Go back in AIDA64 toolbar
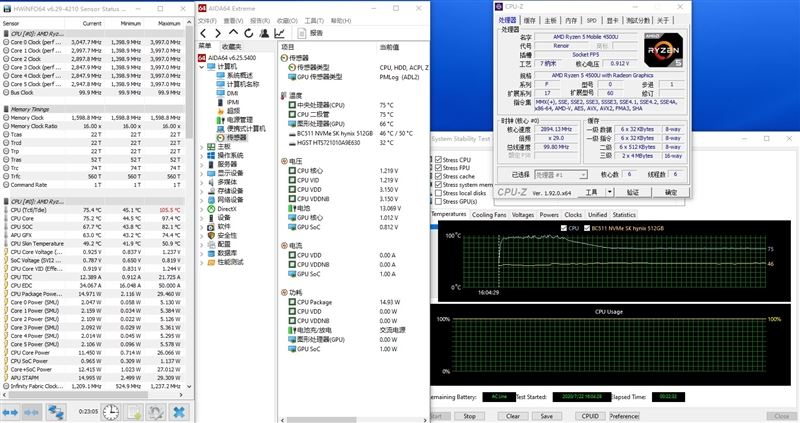This screenshot has height=423, width=800. (203, 33)
